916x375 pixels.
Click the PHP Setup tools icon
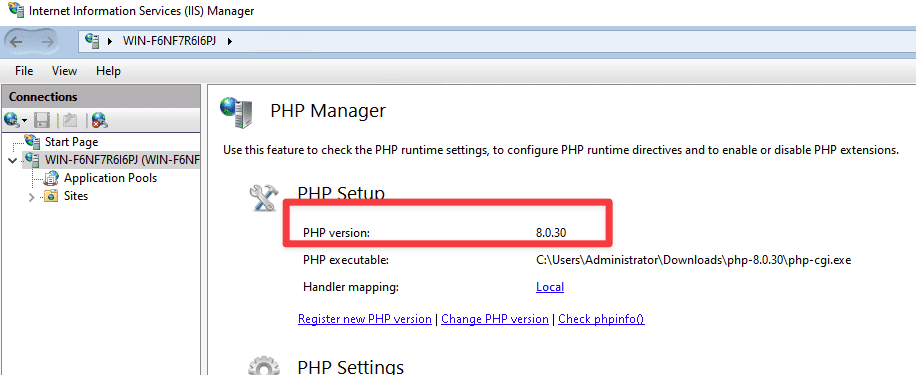(x=265, y=198)
